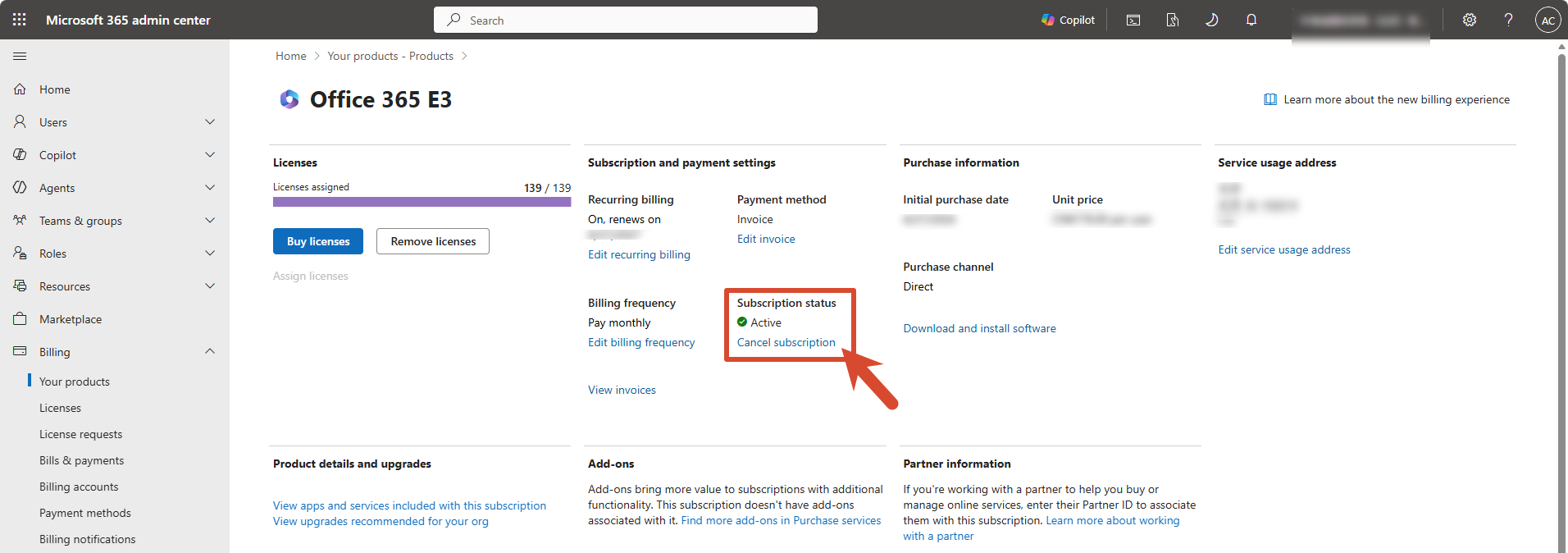Click the AC account avatar

click(1547, 21)
